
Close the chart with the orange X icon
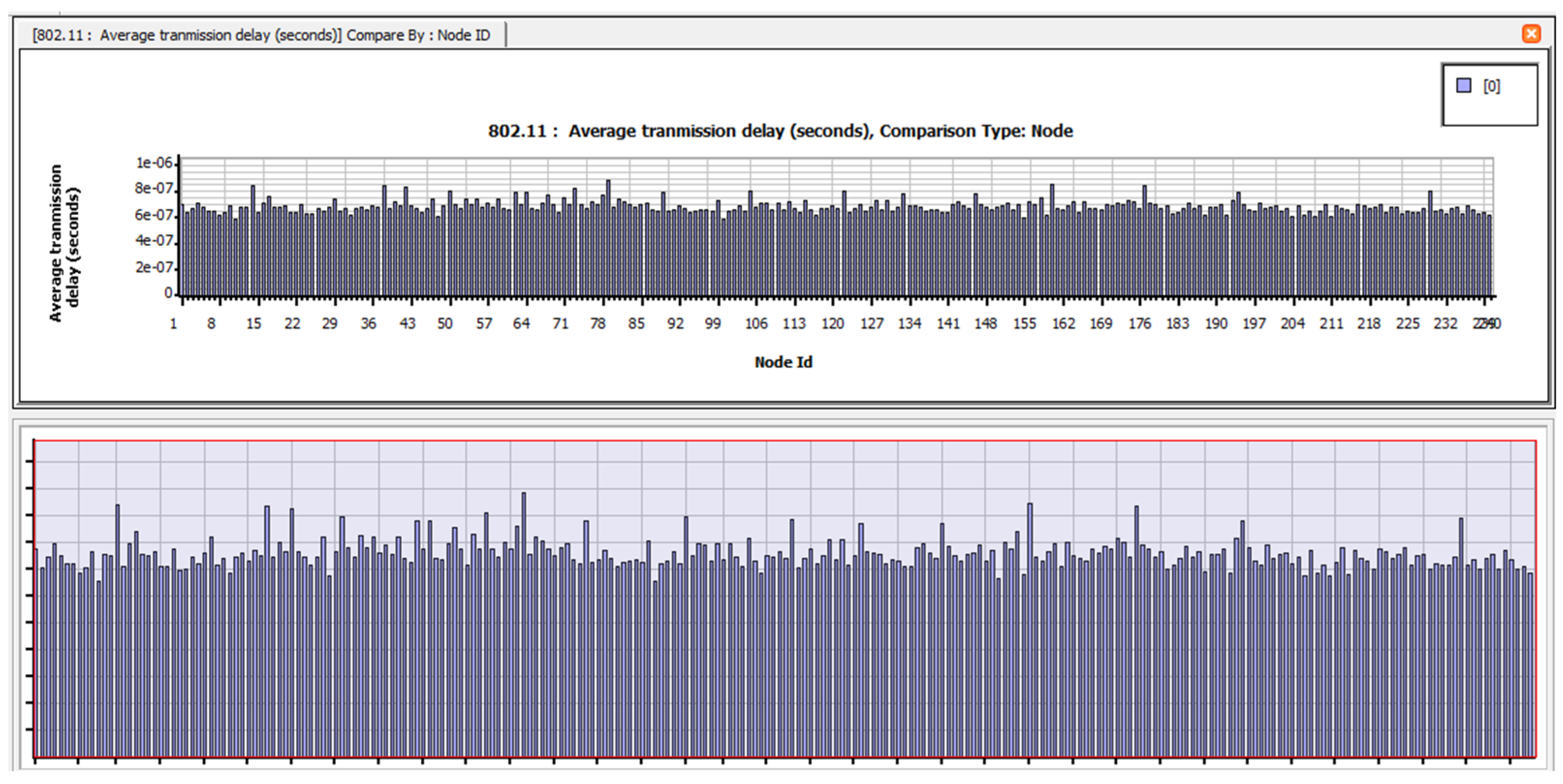(1531, 33)
